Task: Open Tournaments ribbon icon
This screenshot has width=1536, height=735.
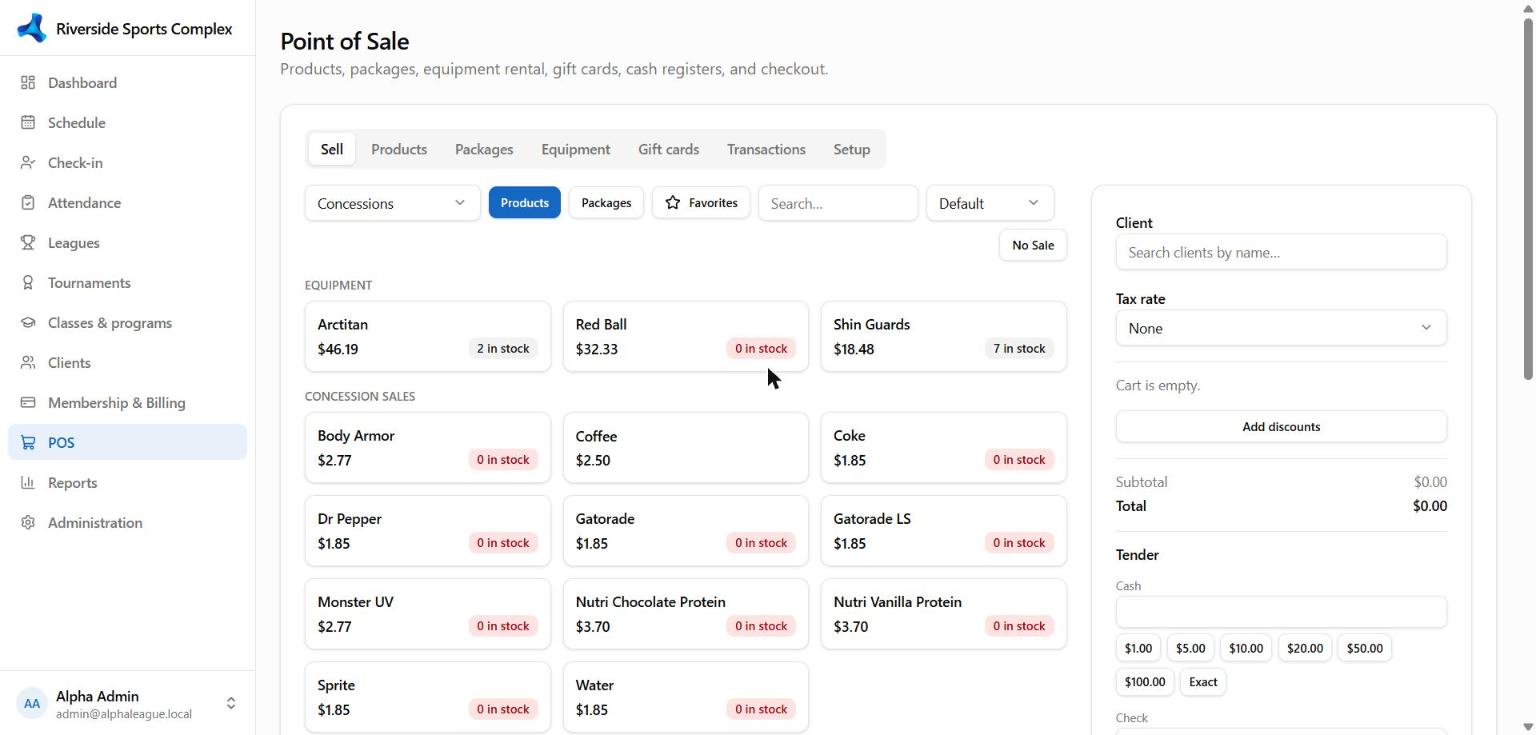Action: click(x=28, y=283)
